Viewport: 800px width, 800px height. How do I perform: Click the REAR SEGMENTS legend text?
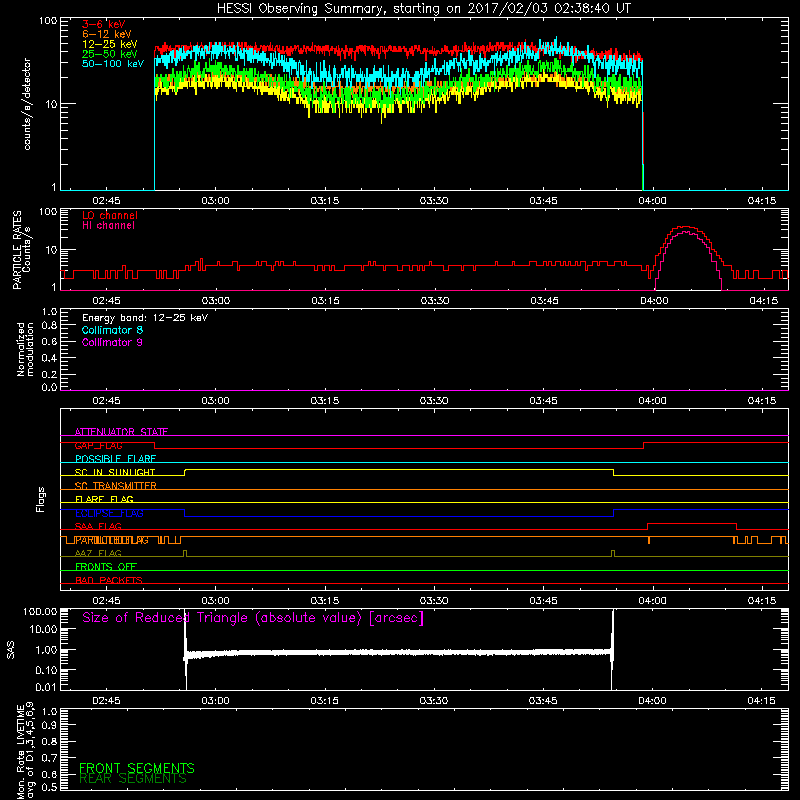pyautogui.click(x=133, y=779)
